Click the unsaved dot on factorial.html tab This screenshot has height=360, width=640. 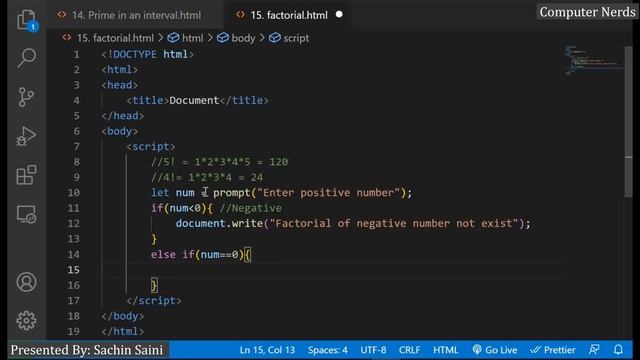point(339,15)
